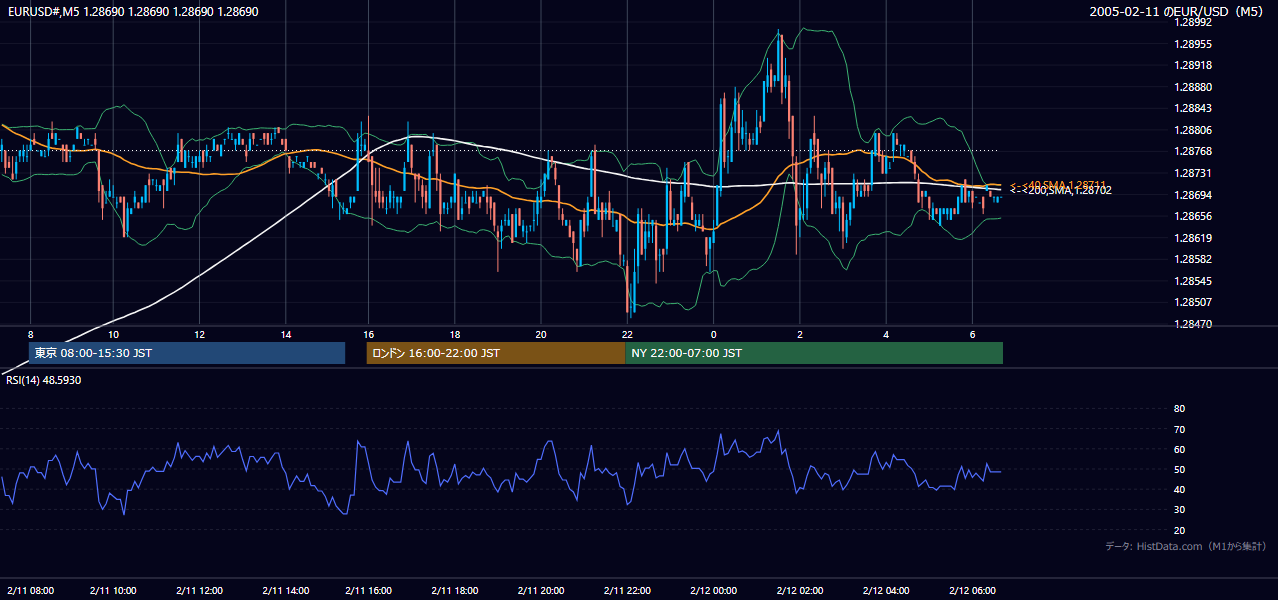Click price axis label 1.28731

[x=1193, y=174]
